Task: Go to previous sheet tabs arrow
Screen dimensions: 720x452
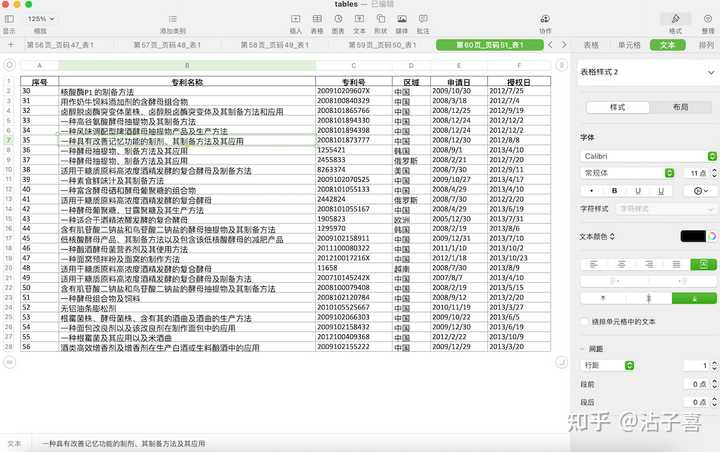Action: coord(551,45)
